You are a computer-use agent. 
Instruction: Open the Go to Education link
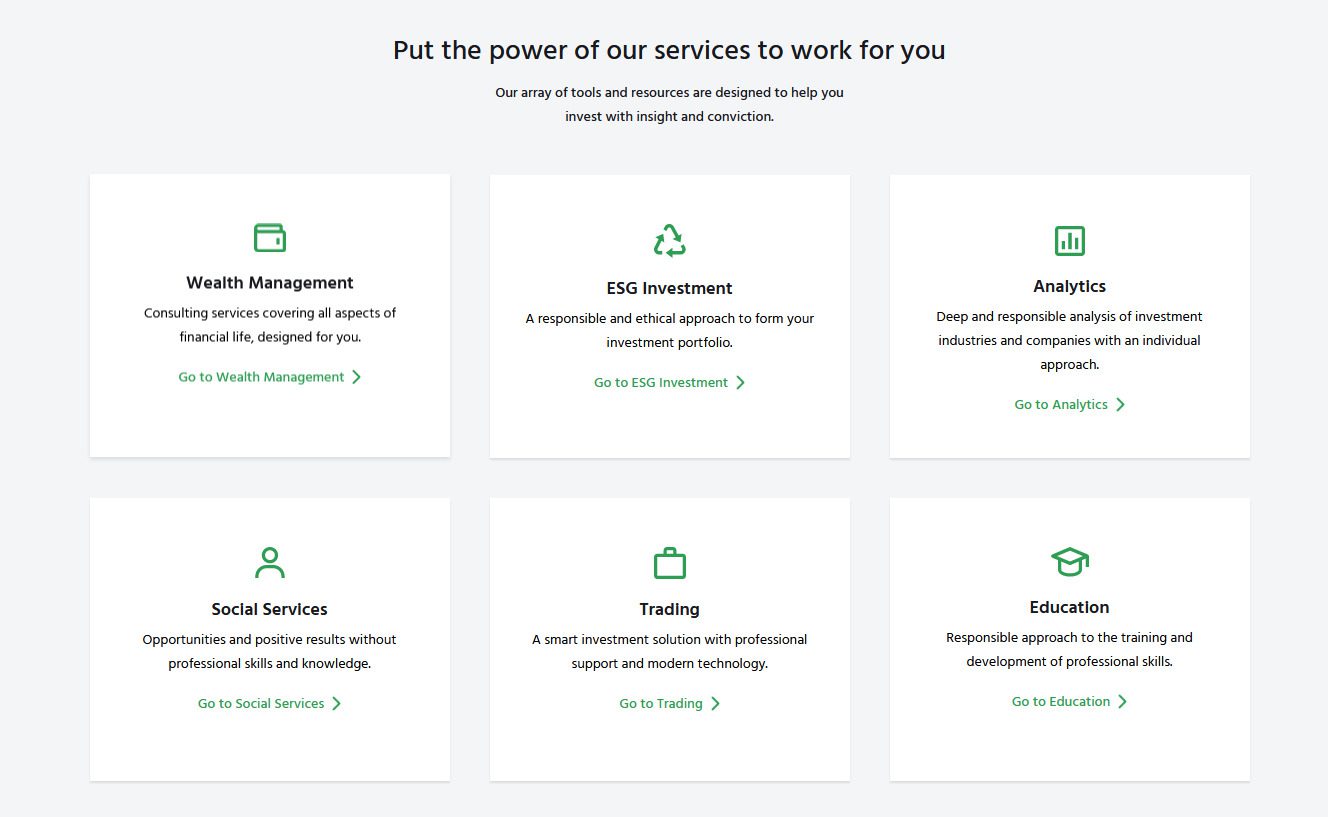coord(1070,701)
